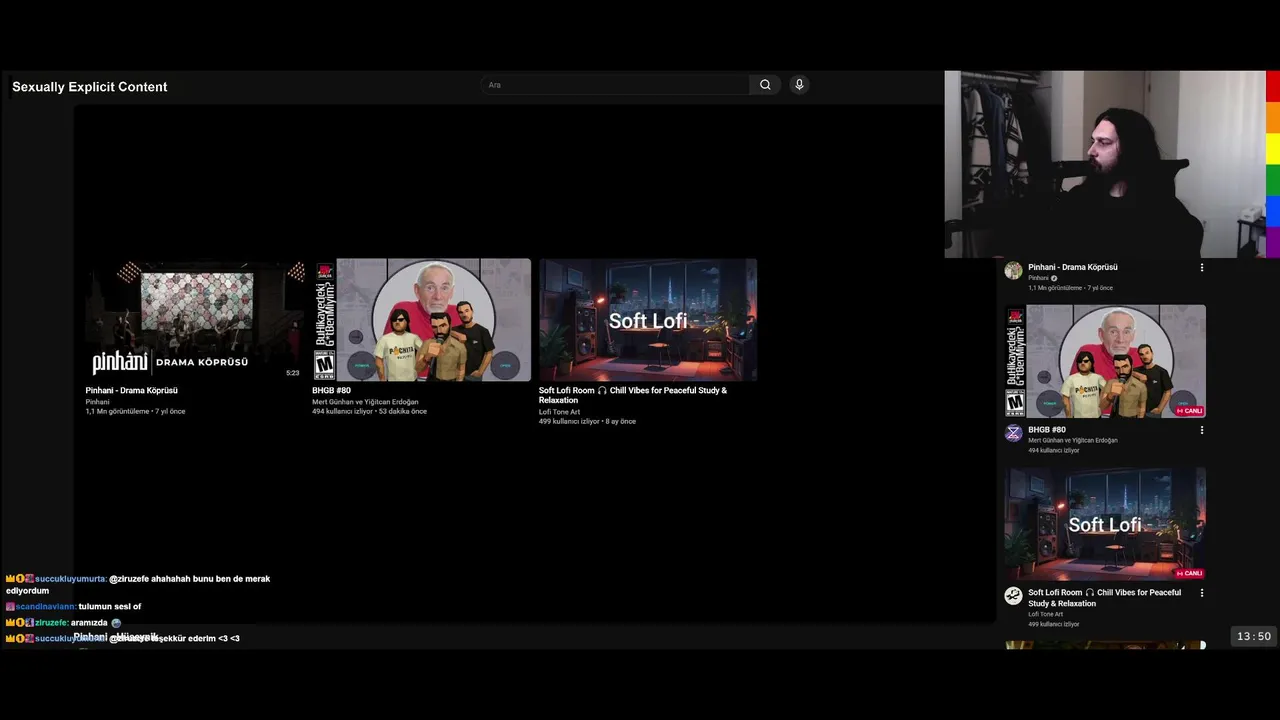Open Mert Günhan ve Yiğitcan Erdoğan channel in main grid

tap(365, 402)
